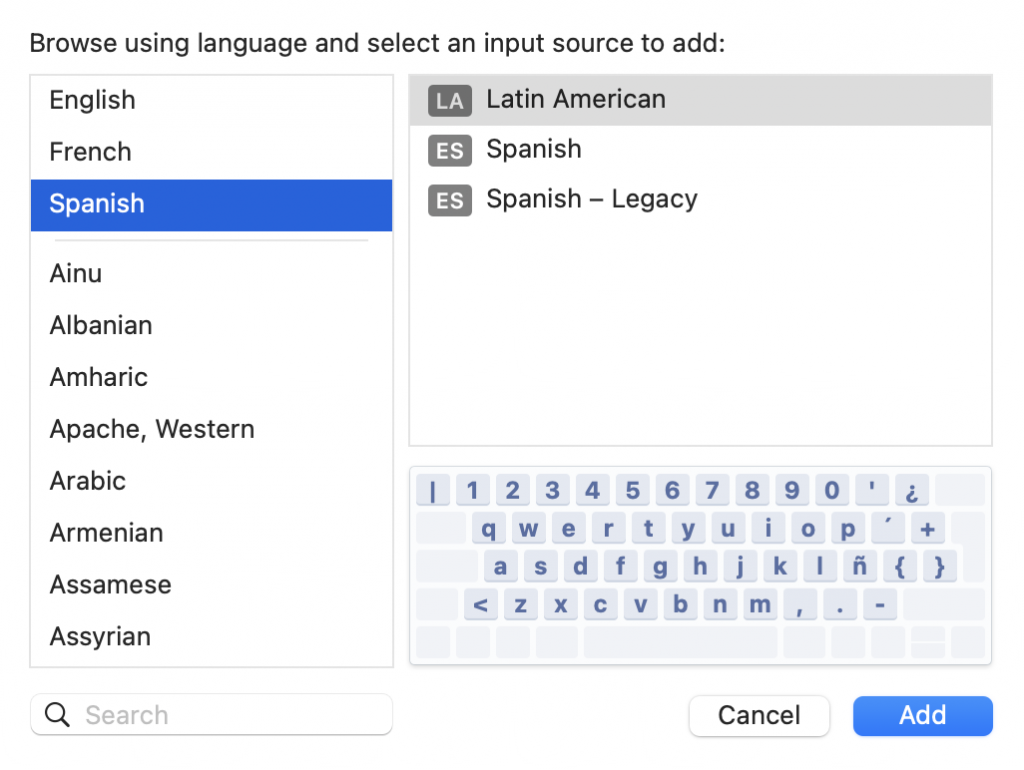Select the Latin American input source
Screen dimensions: 1024x770
[576, 100]
